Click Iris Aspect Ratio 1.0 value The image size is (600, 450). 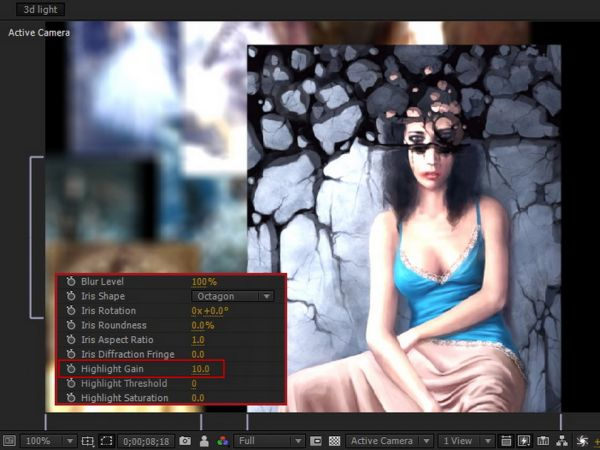[198, 340]
